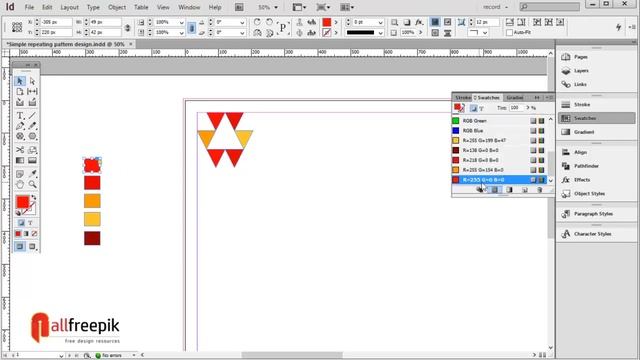Open the Layout menu
This screenshot has height=360, width=640.
coord(69,7)
